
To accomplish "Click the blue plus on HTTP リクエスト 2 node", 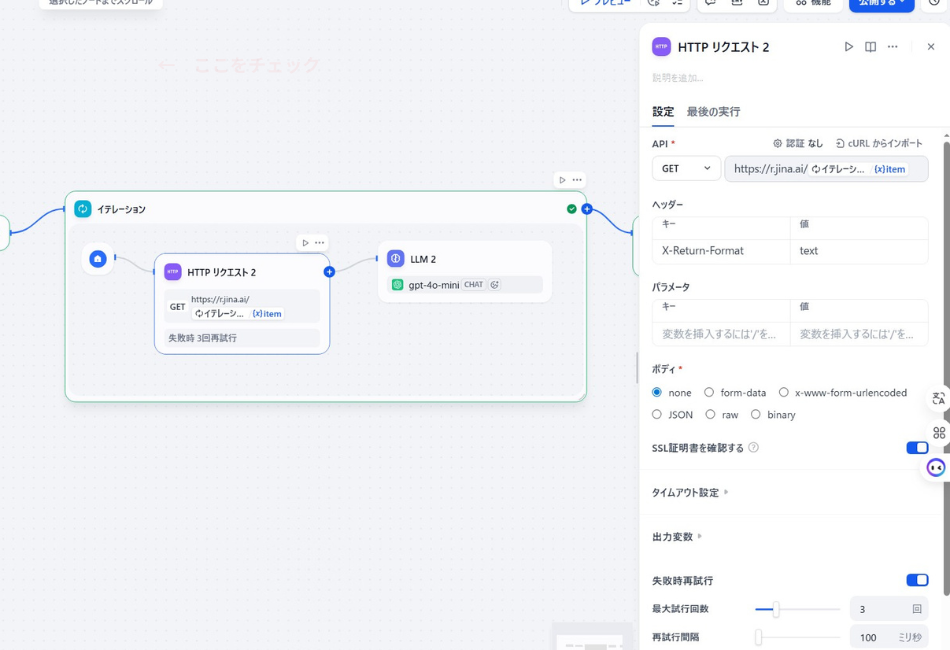I will point(329,272).
